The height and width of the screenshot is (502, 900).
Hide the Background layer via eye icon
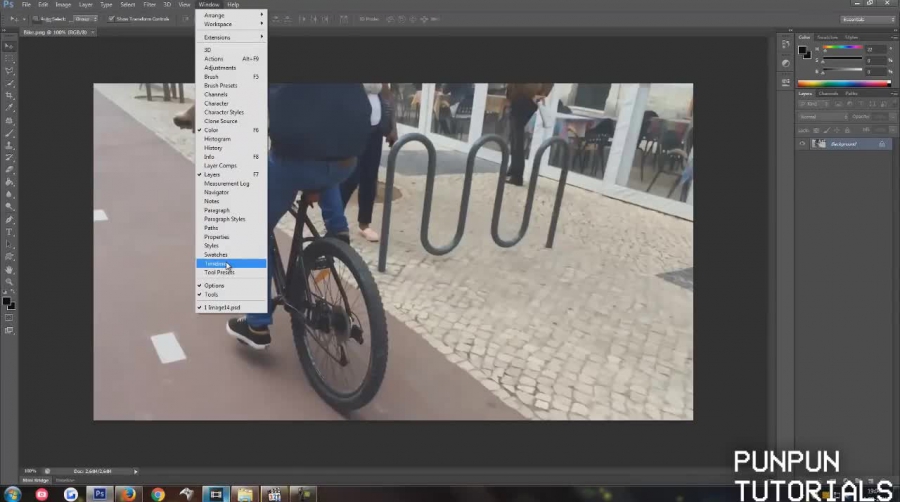pos(802,144)
